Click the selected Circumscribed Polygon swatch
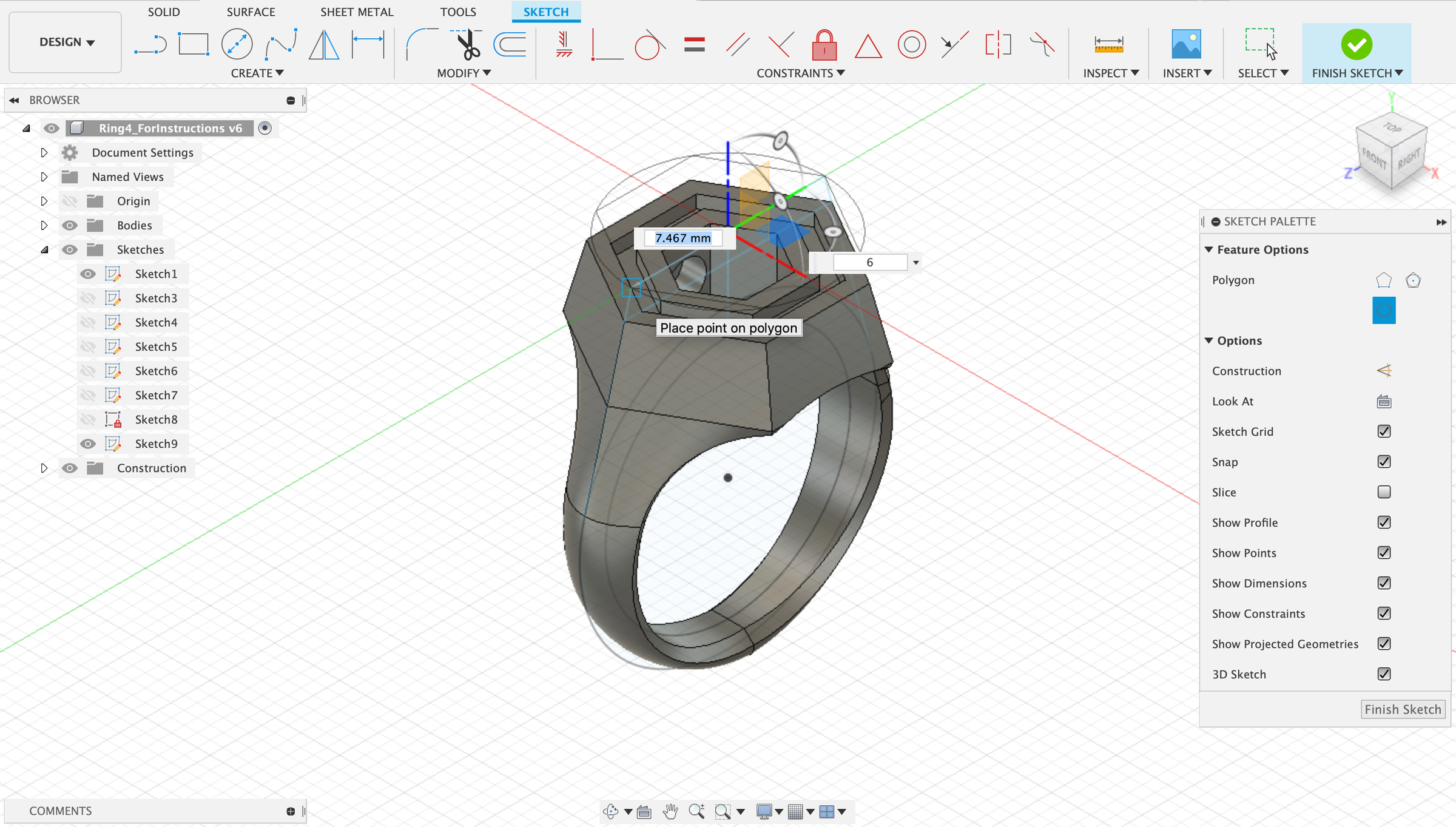Screen dimensions: 1456x827 pyautogui.click(x=1384, y=310)
